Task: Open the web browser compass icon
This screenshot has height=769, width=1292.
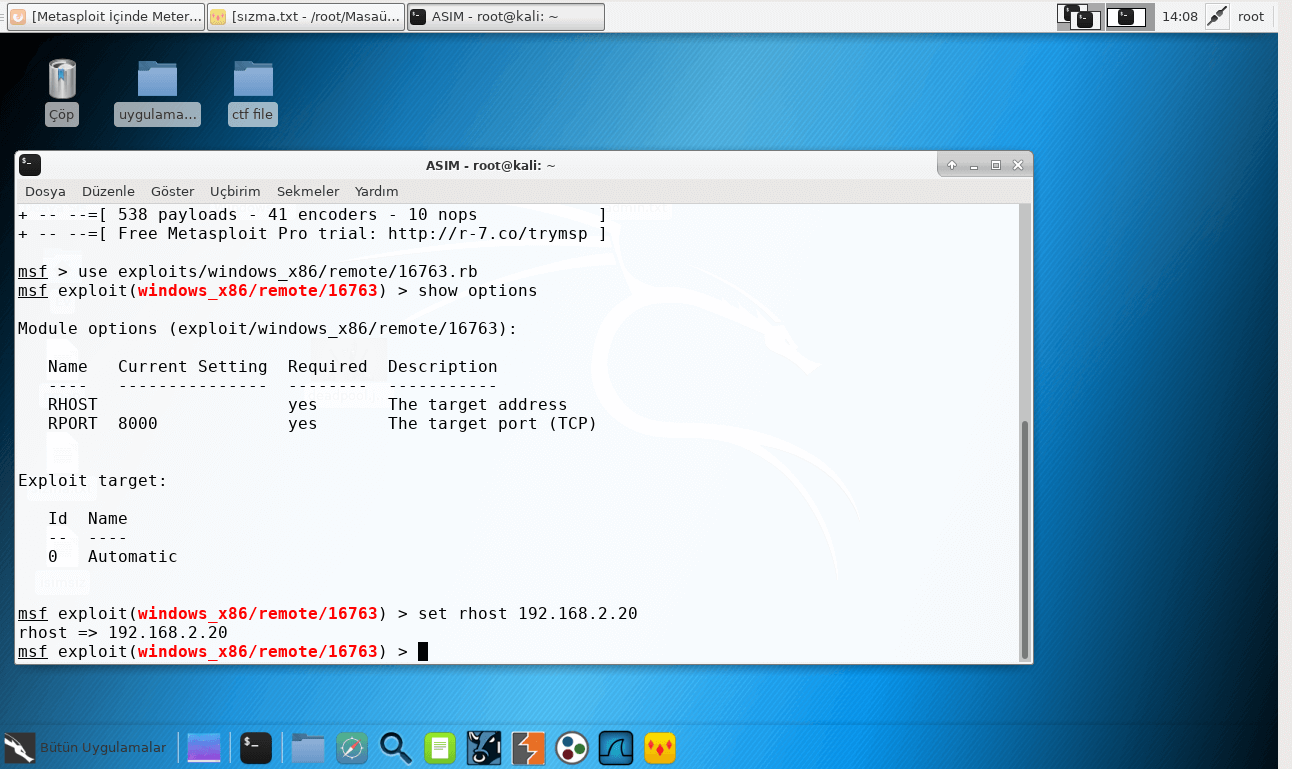Action: (352, 747)
